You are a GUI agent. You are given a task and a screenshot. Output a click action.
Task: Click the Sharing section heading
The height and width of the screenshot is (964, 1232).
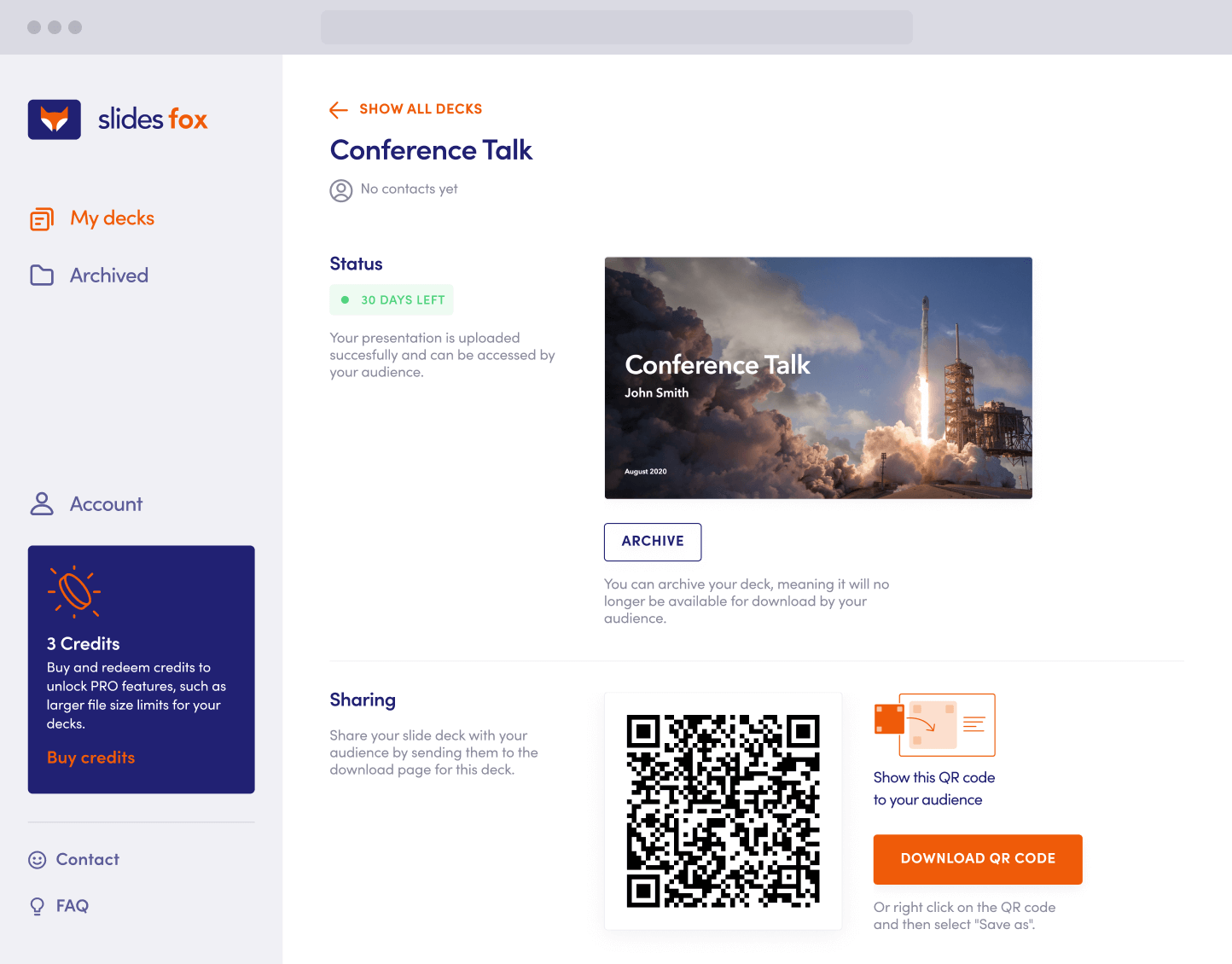(363, 700)
